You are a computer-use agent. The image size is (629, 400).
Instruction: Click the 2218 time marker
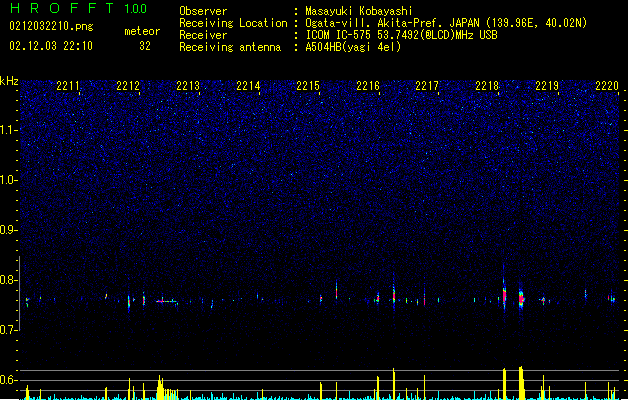click(487, 86)
